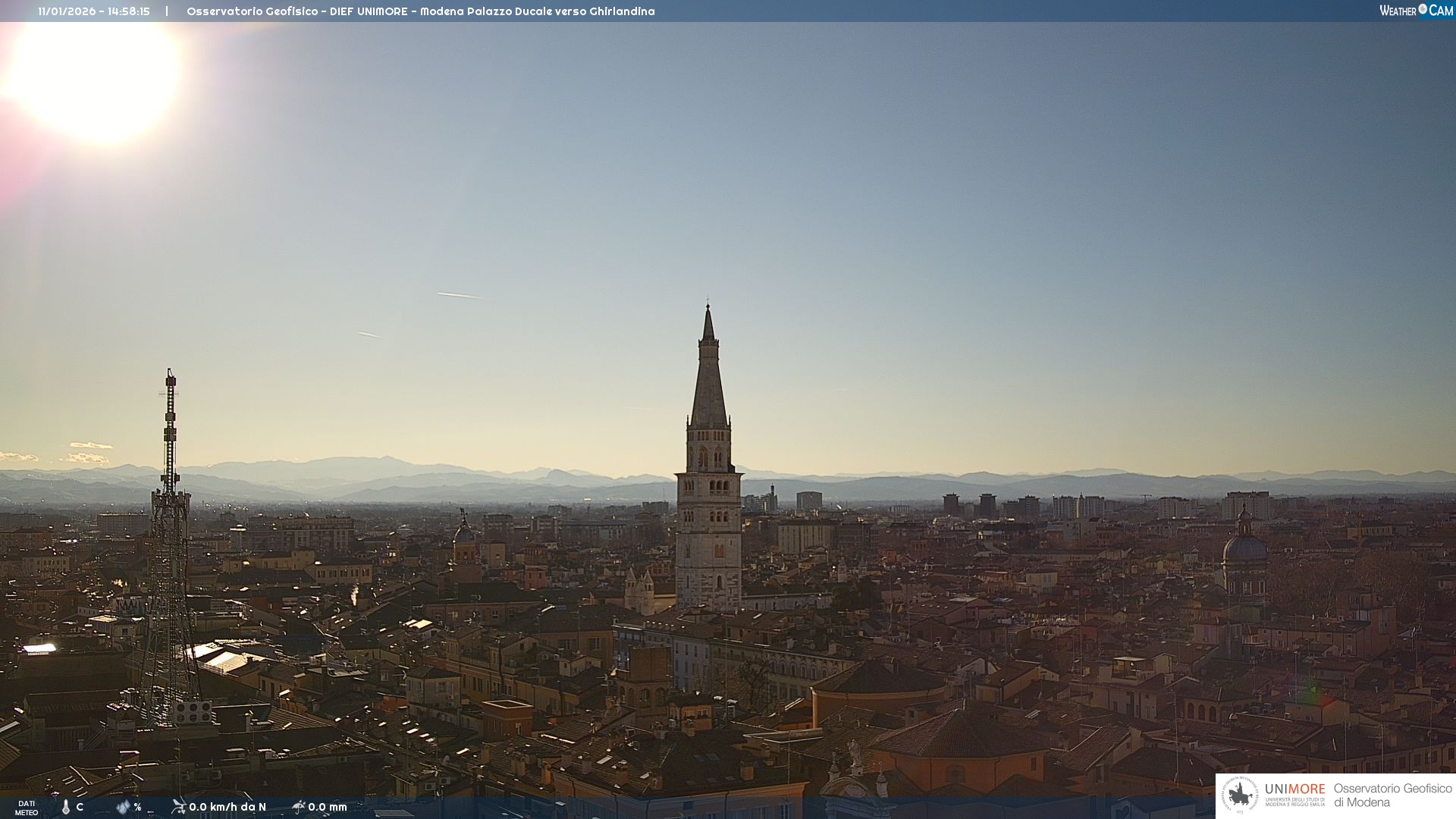Click the humidity percent reading
Viewport: 1456px width, 819px height.
click(x=138, y=807)
